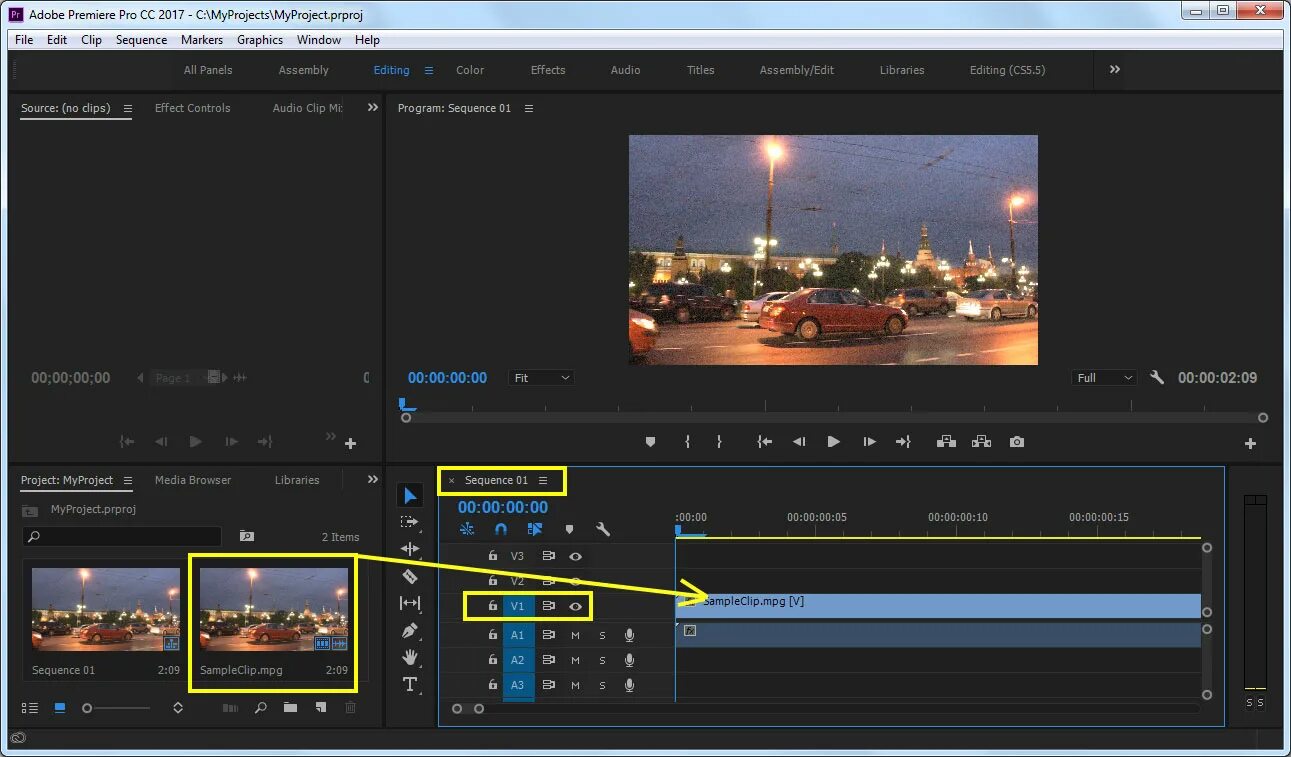Toggle the V3 track lock

(x=492, y=556)
